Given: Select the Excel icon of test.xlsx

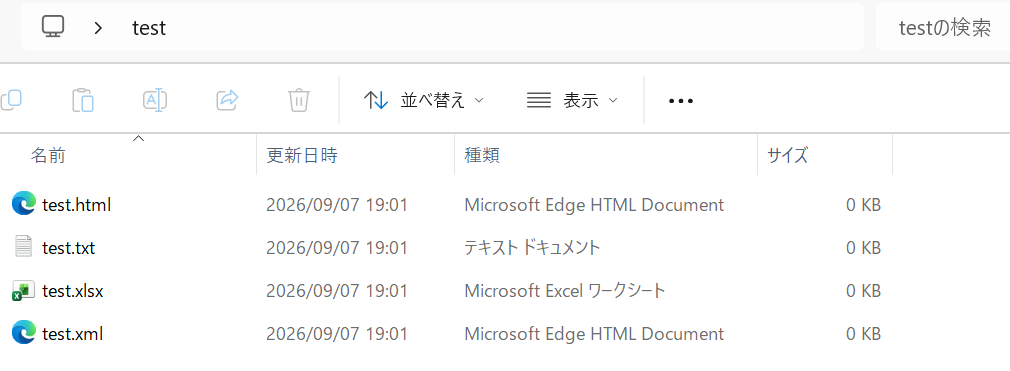Looking at the screenshot, I should (23, 290).
